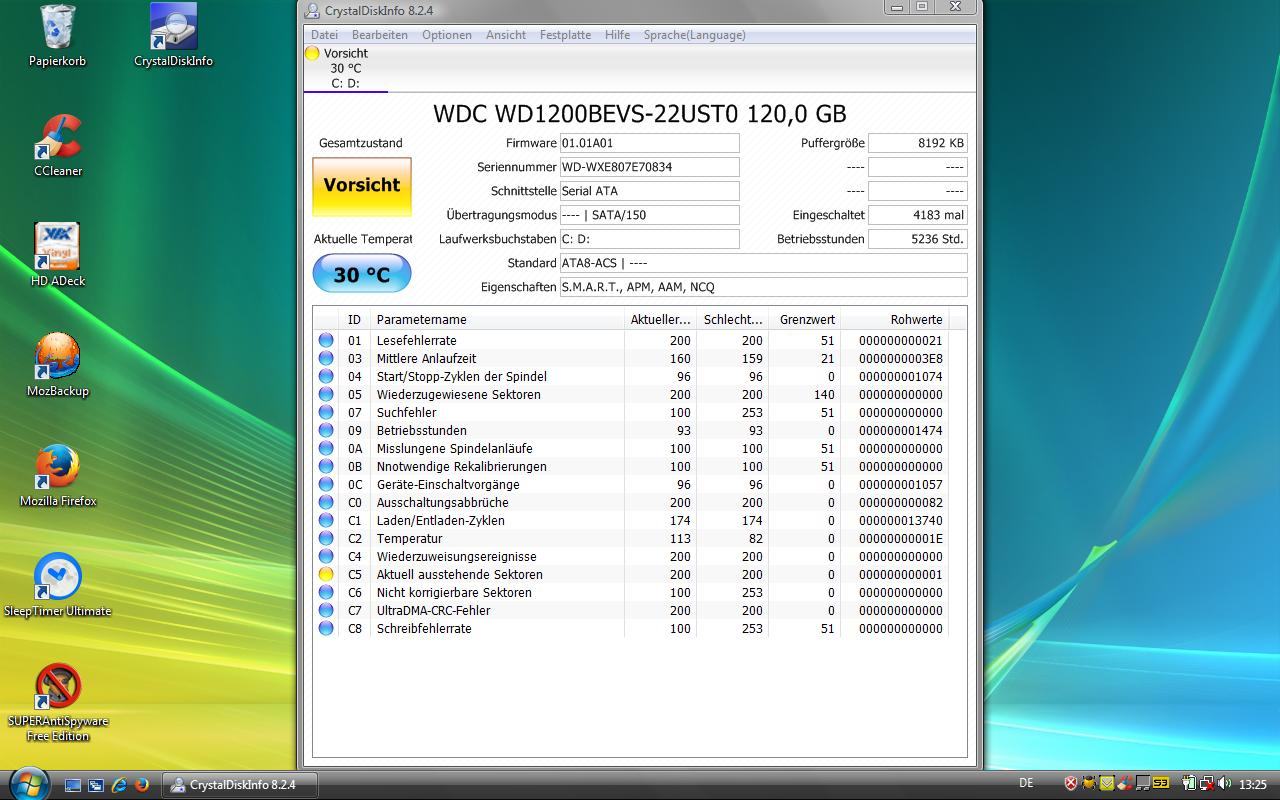Click the yellow warning circle beside C5 row

coord(326,575)
